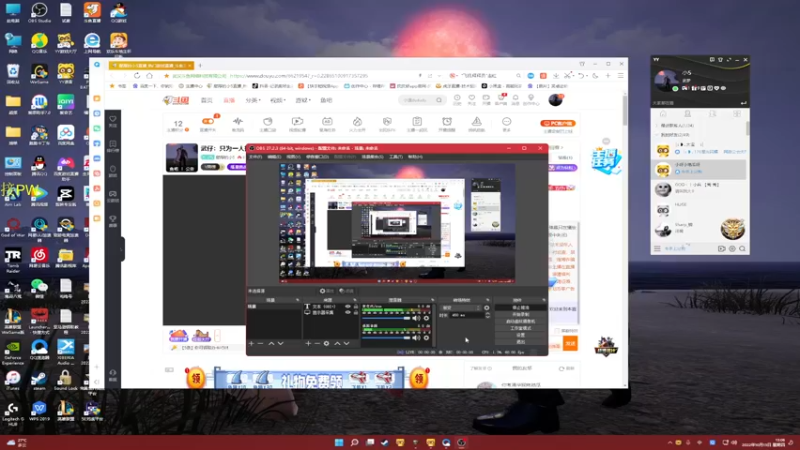The image size is (800, 450).
Task: Open a new browser tab with the plus icon
Action: coord(200,65)
